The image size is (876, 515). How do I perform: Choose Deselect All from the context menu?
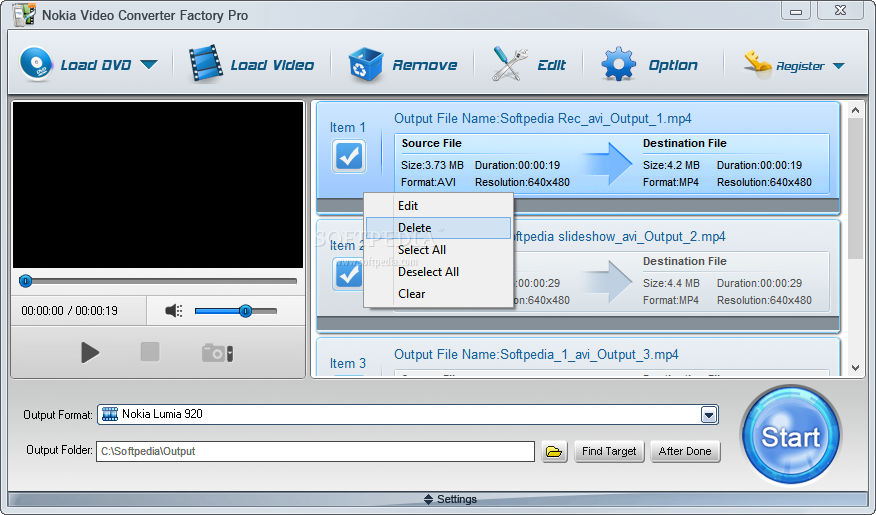(439, 272)
